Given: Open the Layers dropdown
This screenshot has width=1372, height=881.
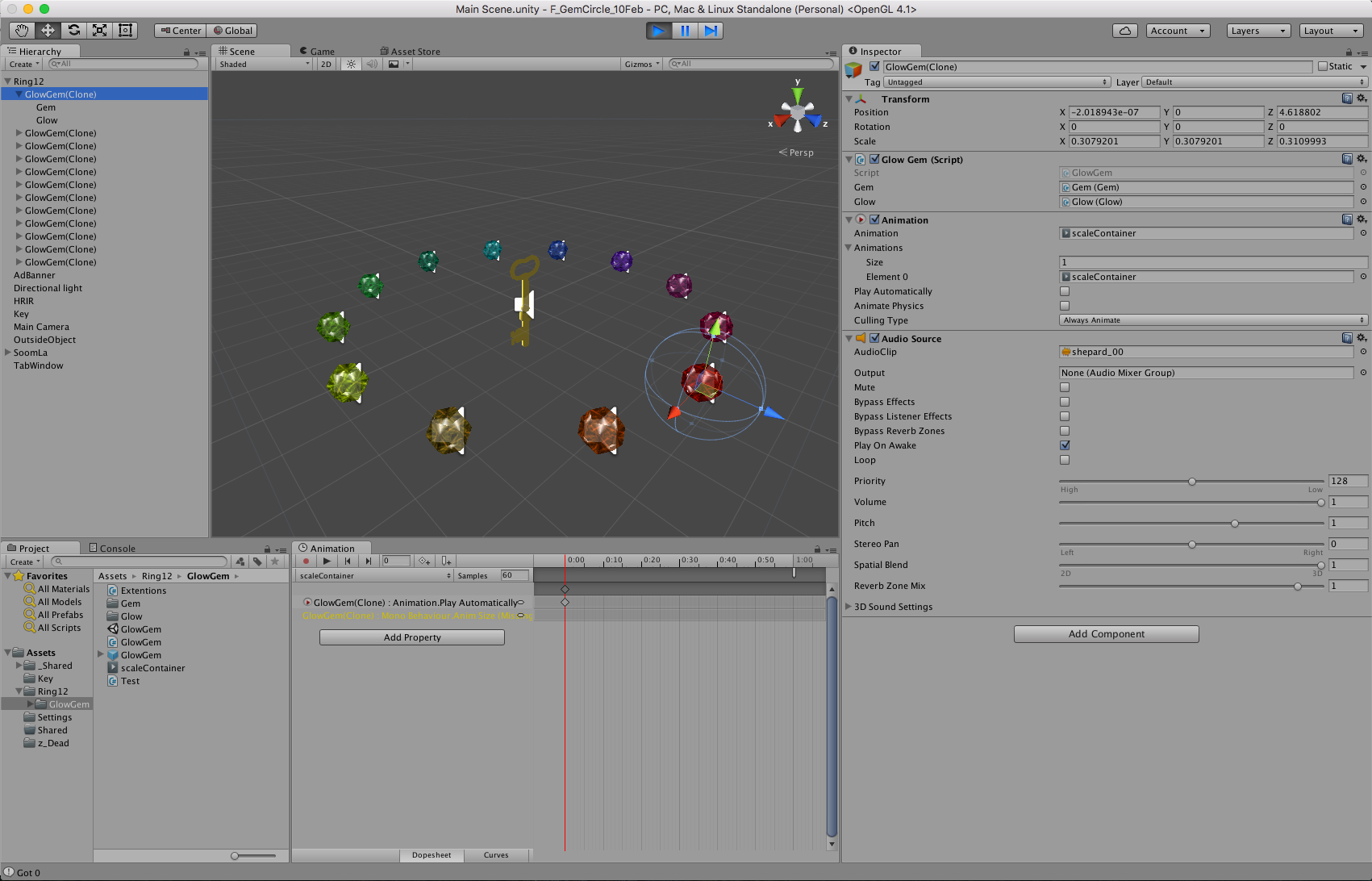Looking at the screenshot, I should click(1258, 31).
